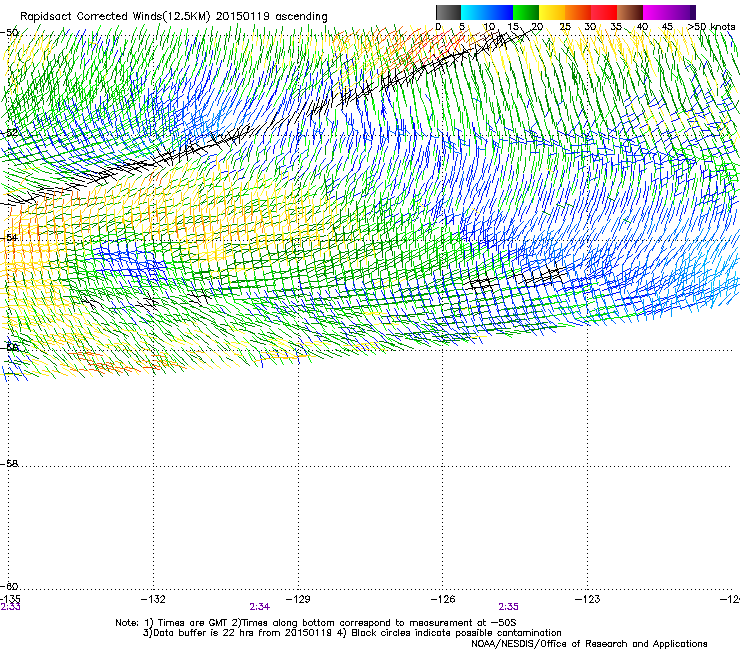Click the '45' legend tick label
740x650 pixels.
click(x=667, y=27)
